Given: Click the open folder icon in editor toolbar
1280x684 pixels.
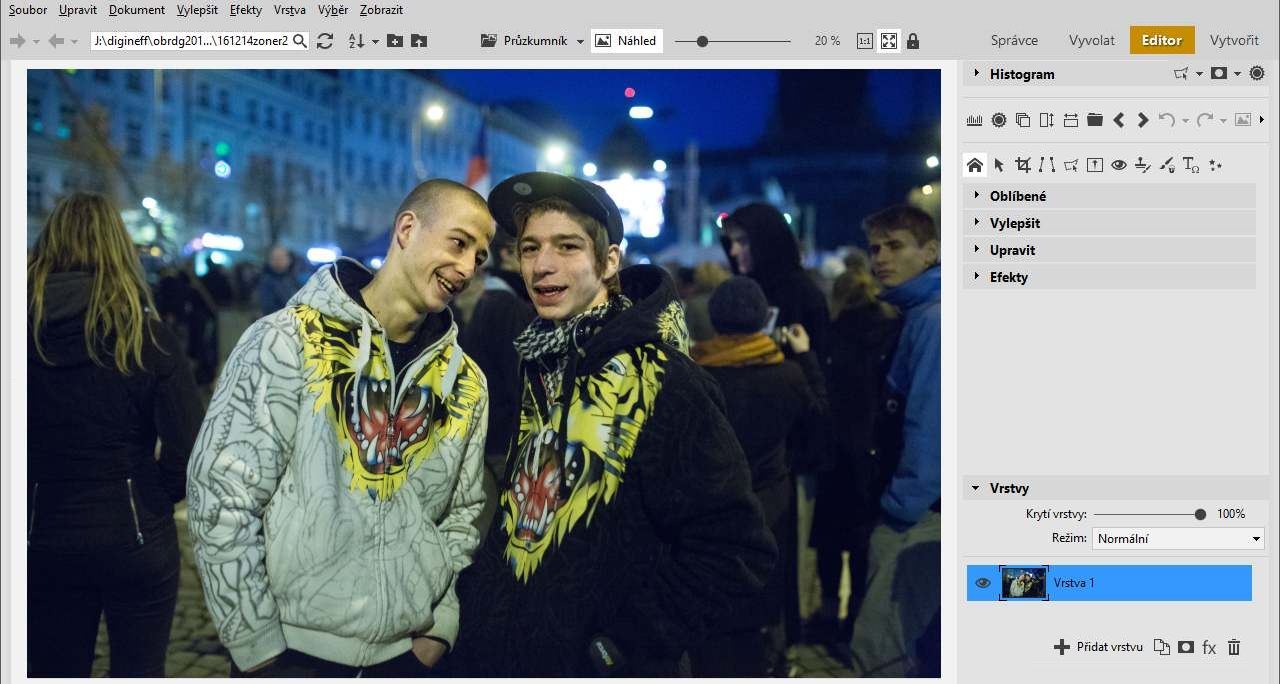Looking at the screenshot, I should pos(1095,120).
